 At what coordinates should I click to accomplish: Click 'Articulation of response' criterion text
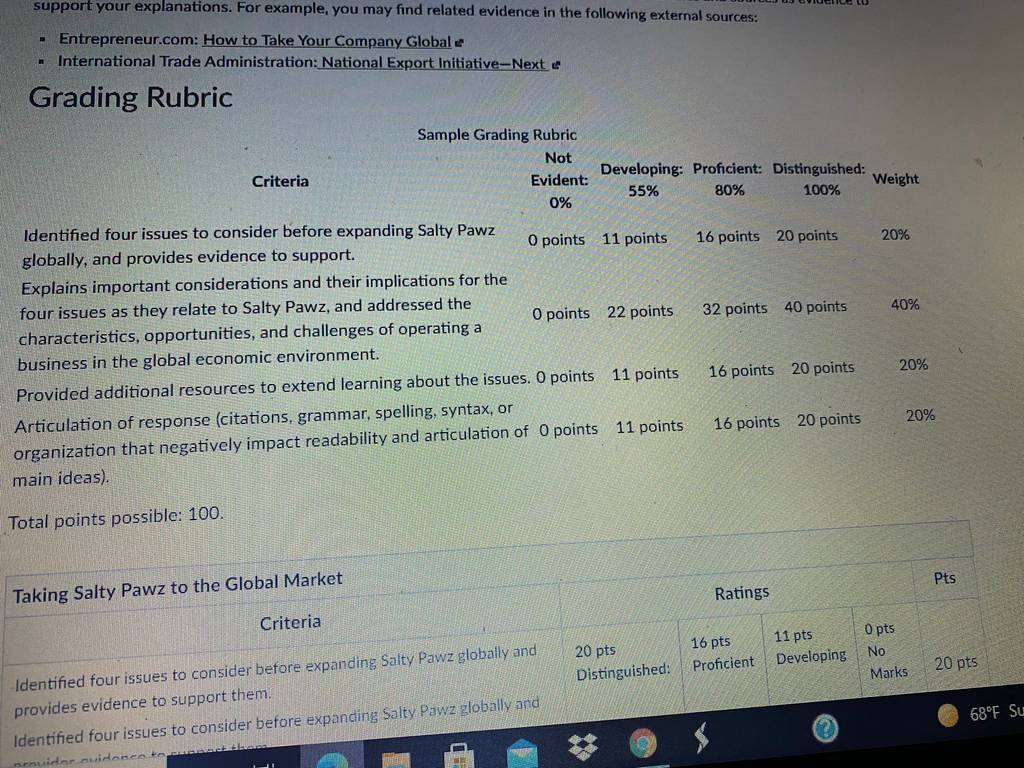tap(270, 445)
